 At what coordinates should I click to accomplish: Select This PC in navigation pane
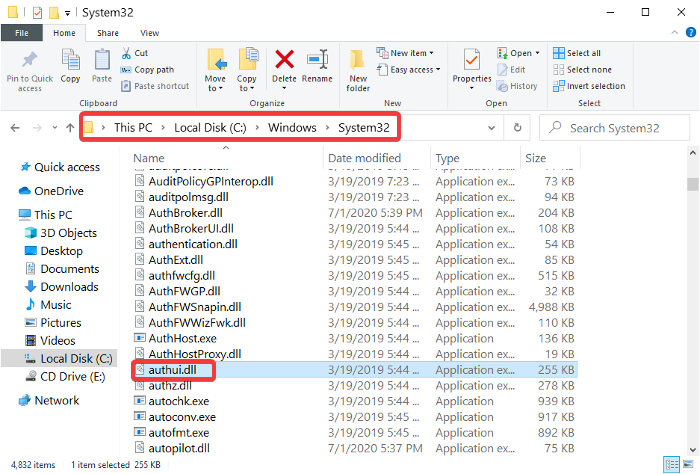pos(46,215)
